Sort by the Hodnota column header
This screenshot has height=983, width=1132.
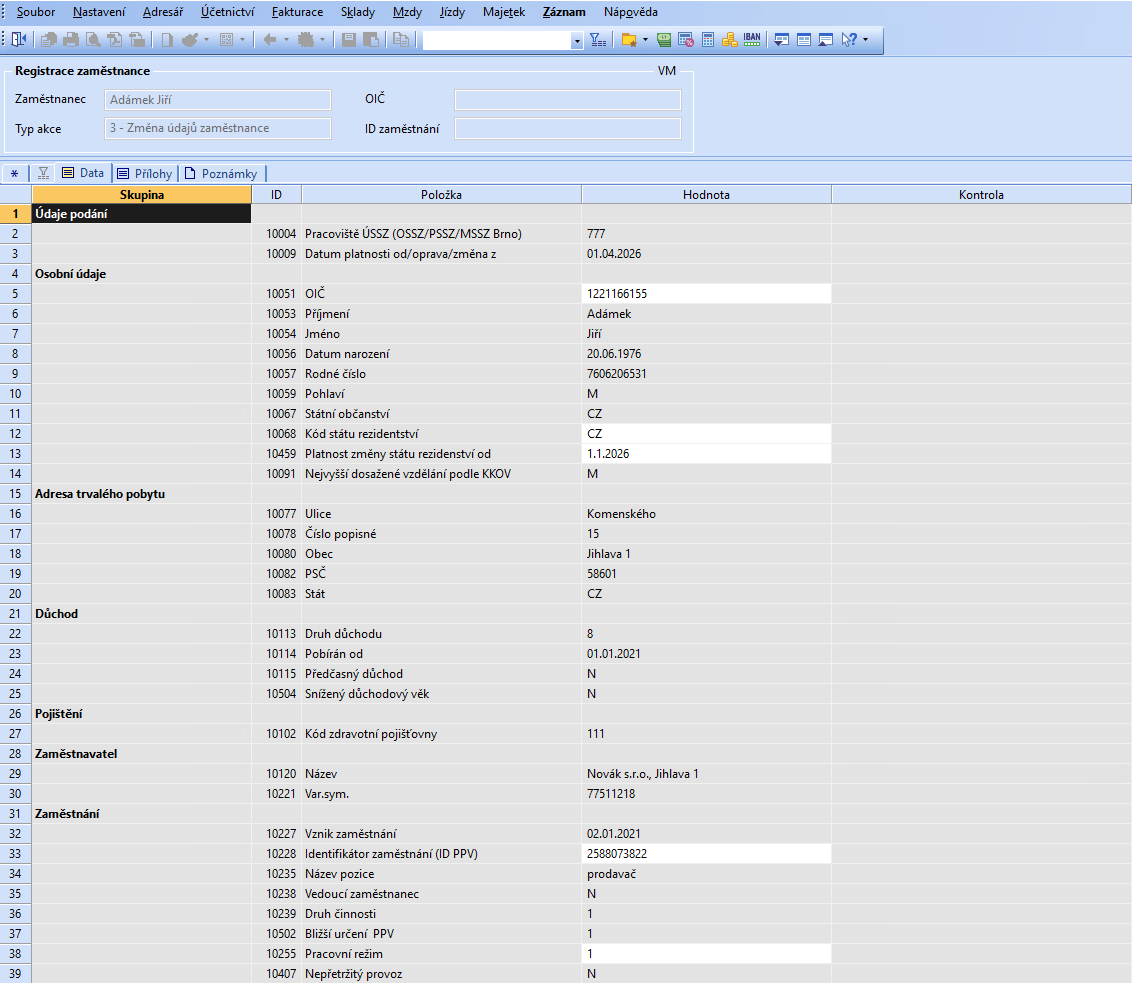(706, 195)
